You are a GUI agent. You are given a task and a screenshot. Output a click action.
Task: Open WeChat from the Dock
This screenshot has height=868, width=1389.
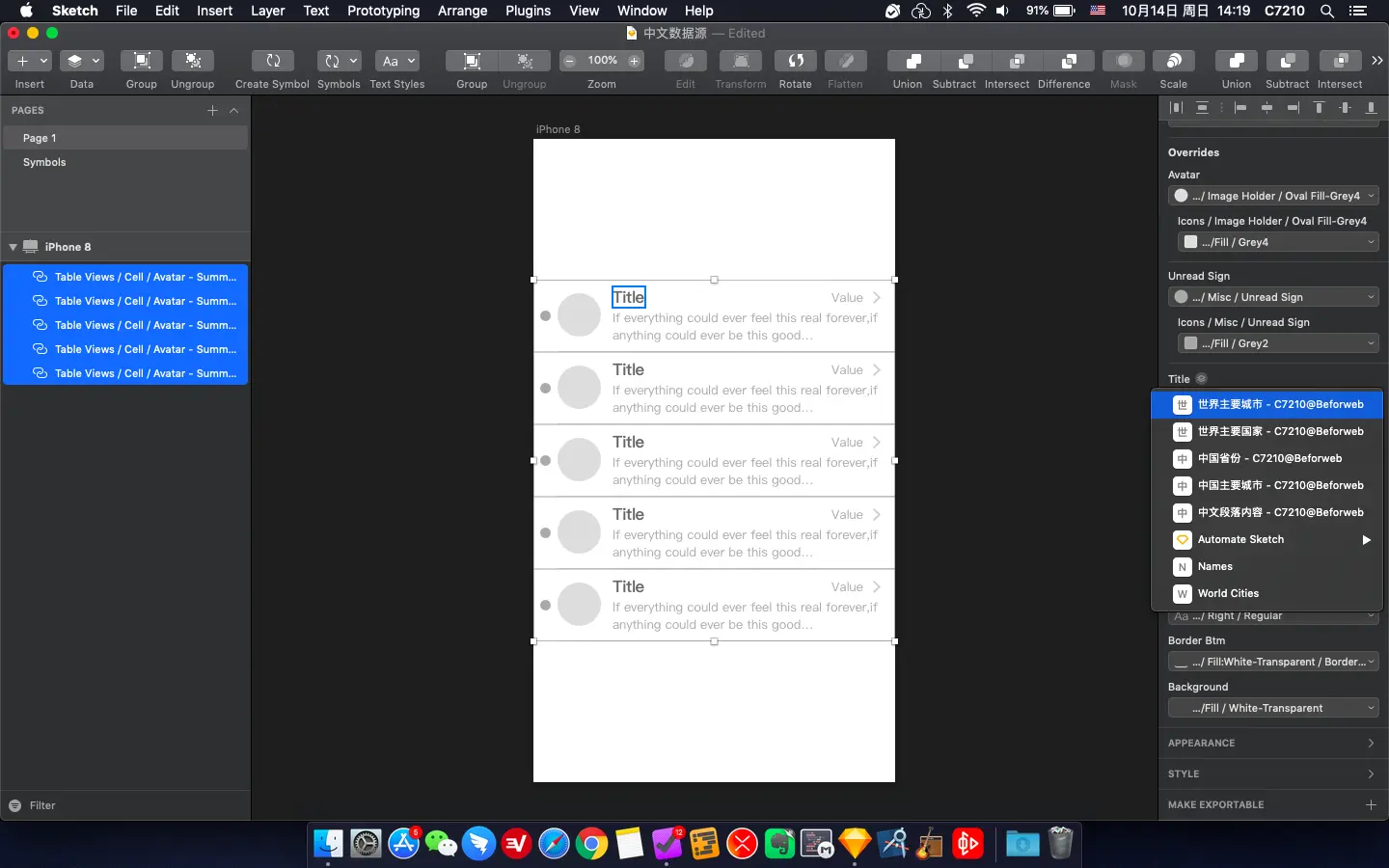441,844
